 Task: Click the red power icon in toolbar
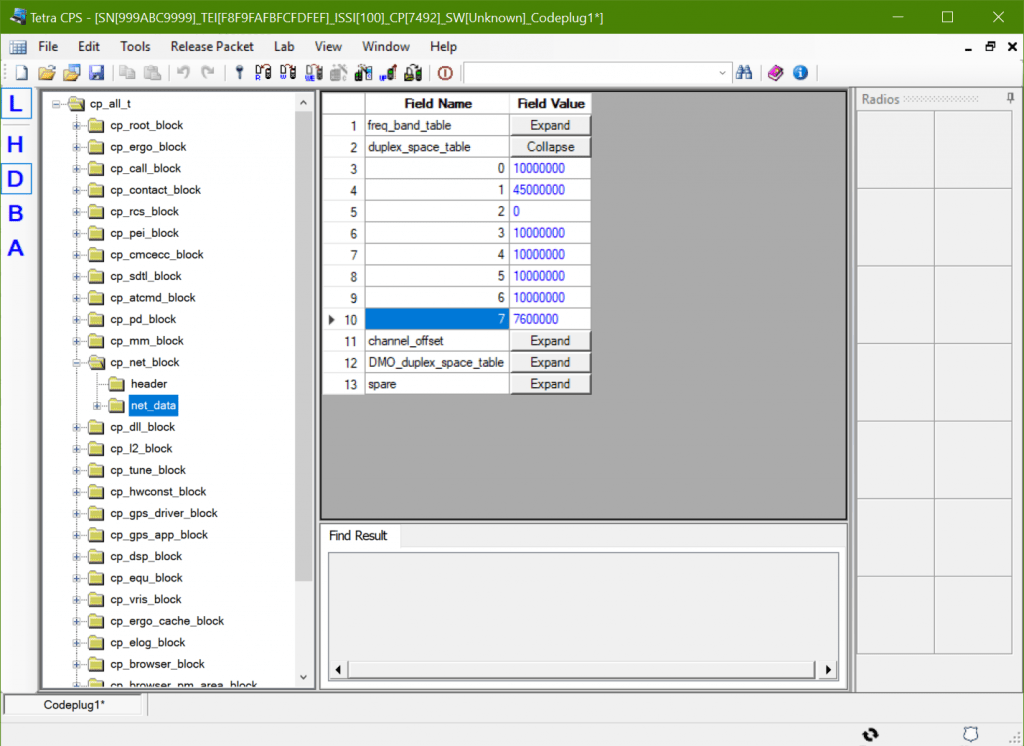point(445,73)
